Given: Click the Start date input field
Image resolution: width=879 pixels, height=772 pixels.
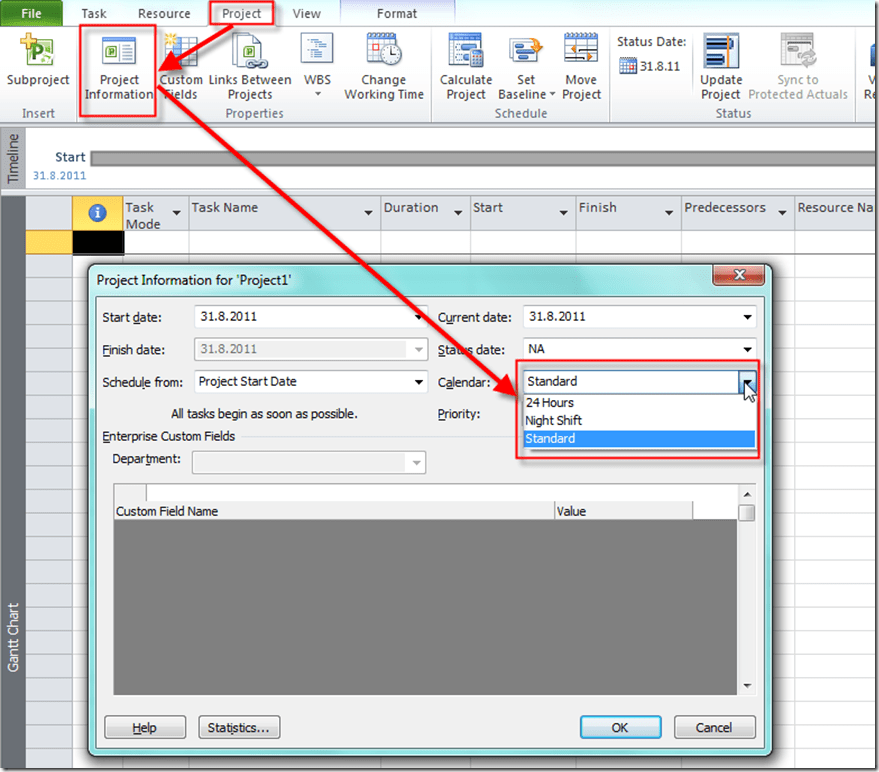Looking at the screenshot, I should [304, 317].
